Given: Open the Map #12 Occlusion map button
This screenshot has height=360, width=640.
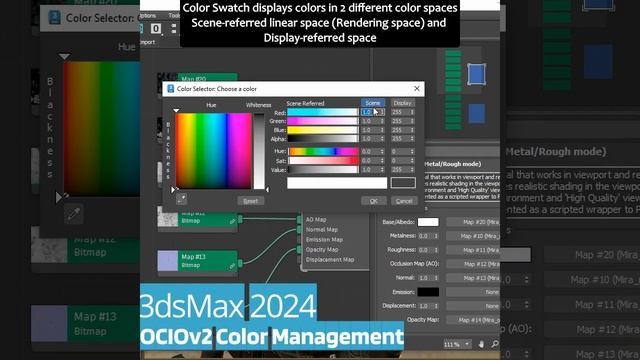Looking at the screenshot, I should tap(473, 264).
